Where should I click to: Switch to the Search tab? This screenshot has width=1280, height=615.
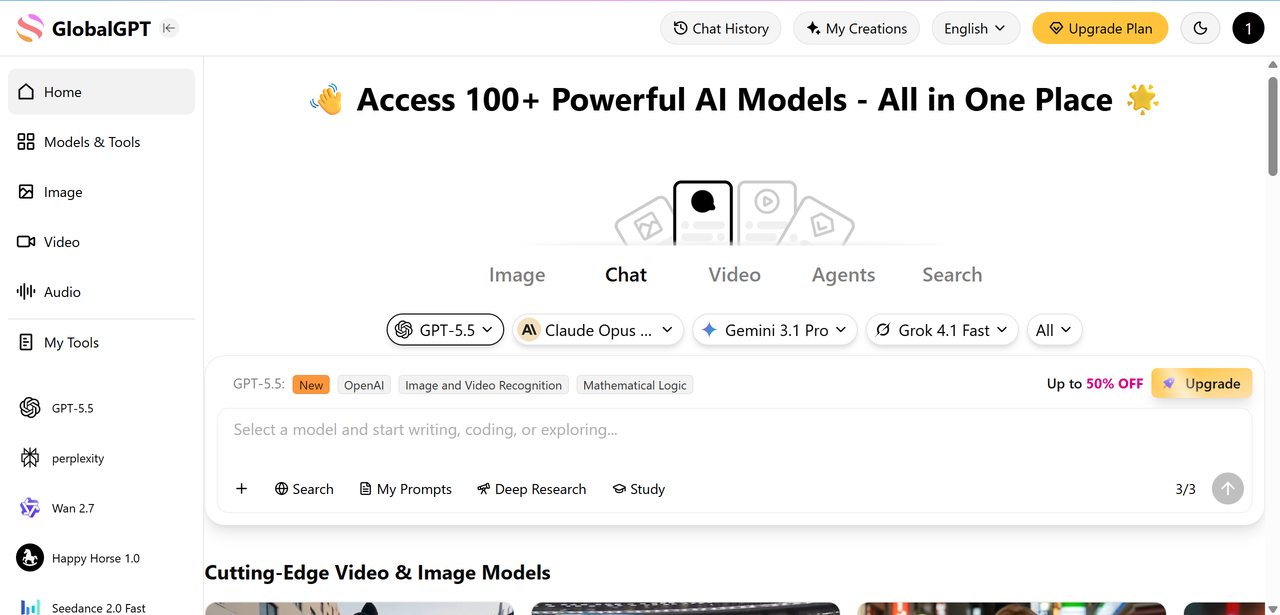tap(952, 275)
